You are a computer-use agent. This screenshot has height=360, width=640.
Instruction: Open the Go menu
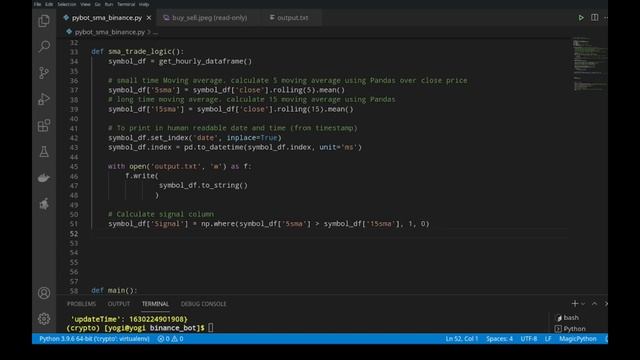tap(98, 4)
